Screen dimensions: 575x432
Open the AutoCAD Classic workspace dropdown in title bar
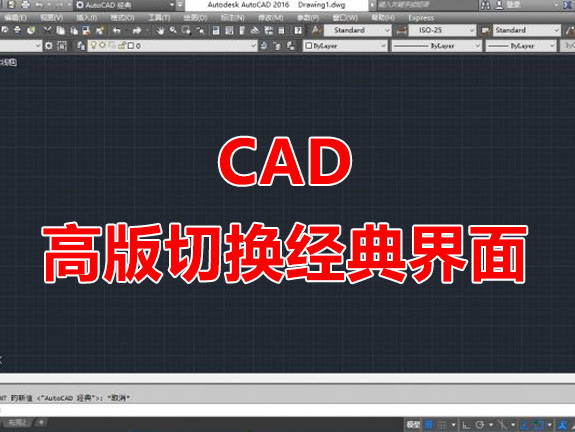pos(125,5)
